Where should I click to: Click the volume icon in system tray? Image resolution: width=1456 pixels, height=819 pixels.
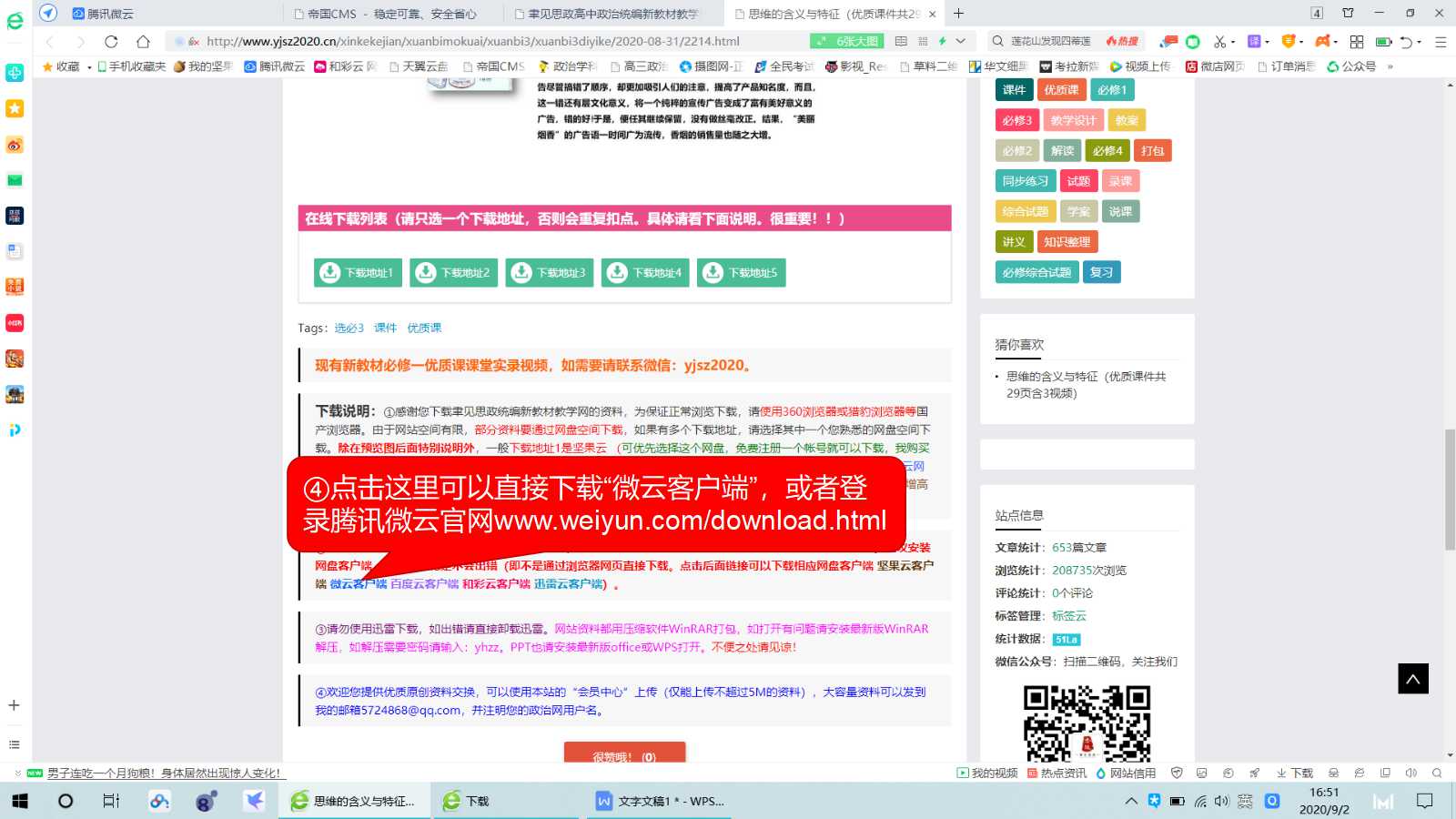point(1222,801)
